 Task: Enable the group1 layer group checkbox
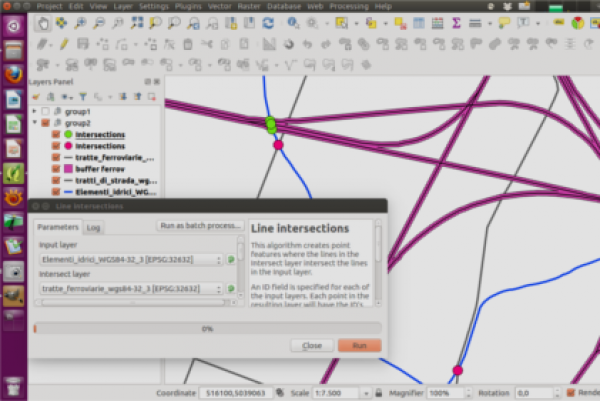[45, 111]
